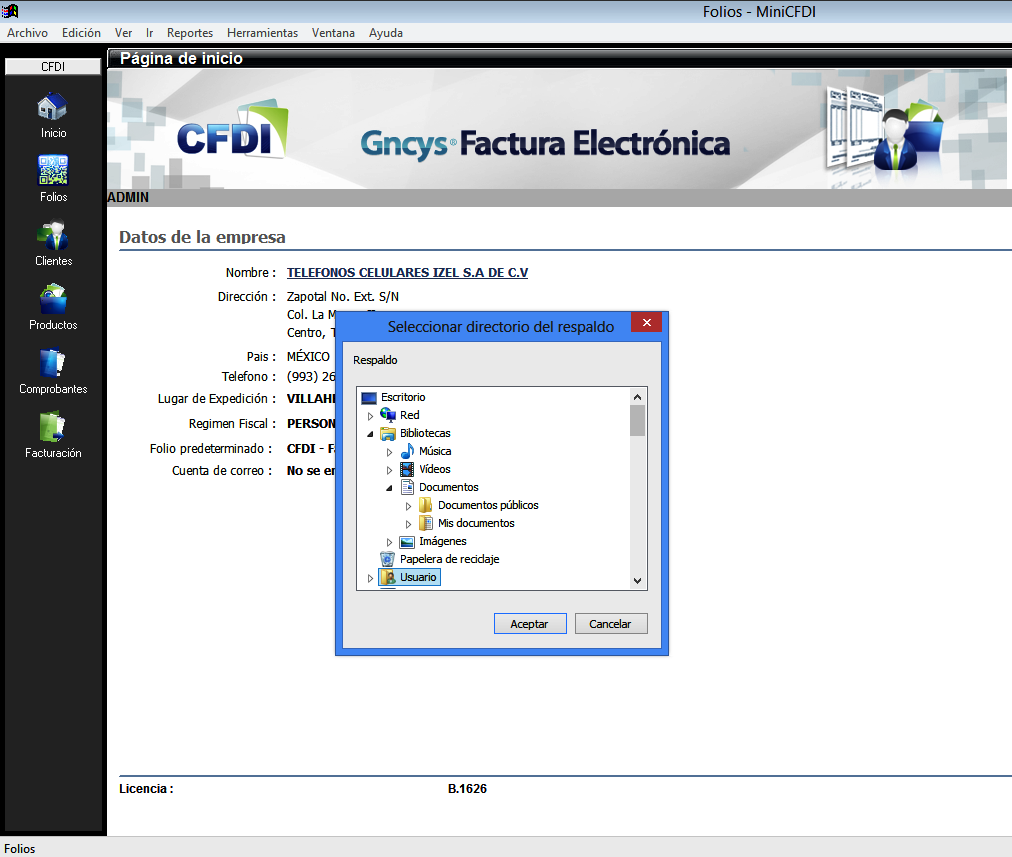Open the Ventana menu
1012x857 pixels.
point(333,33)
